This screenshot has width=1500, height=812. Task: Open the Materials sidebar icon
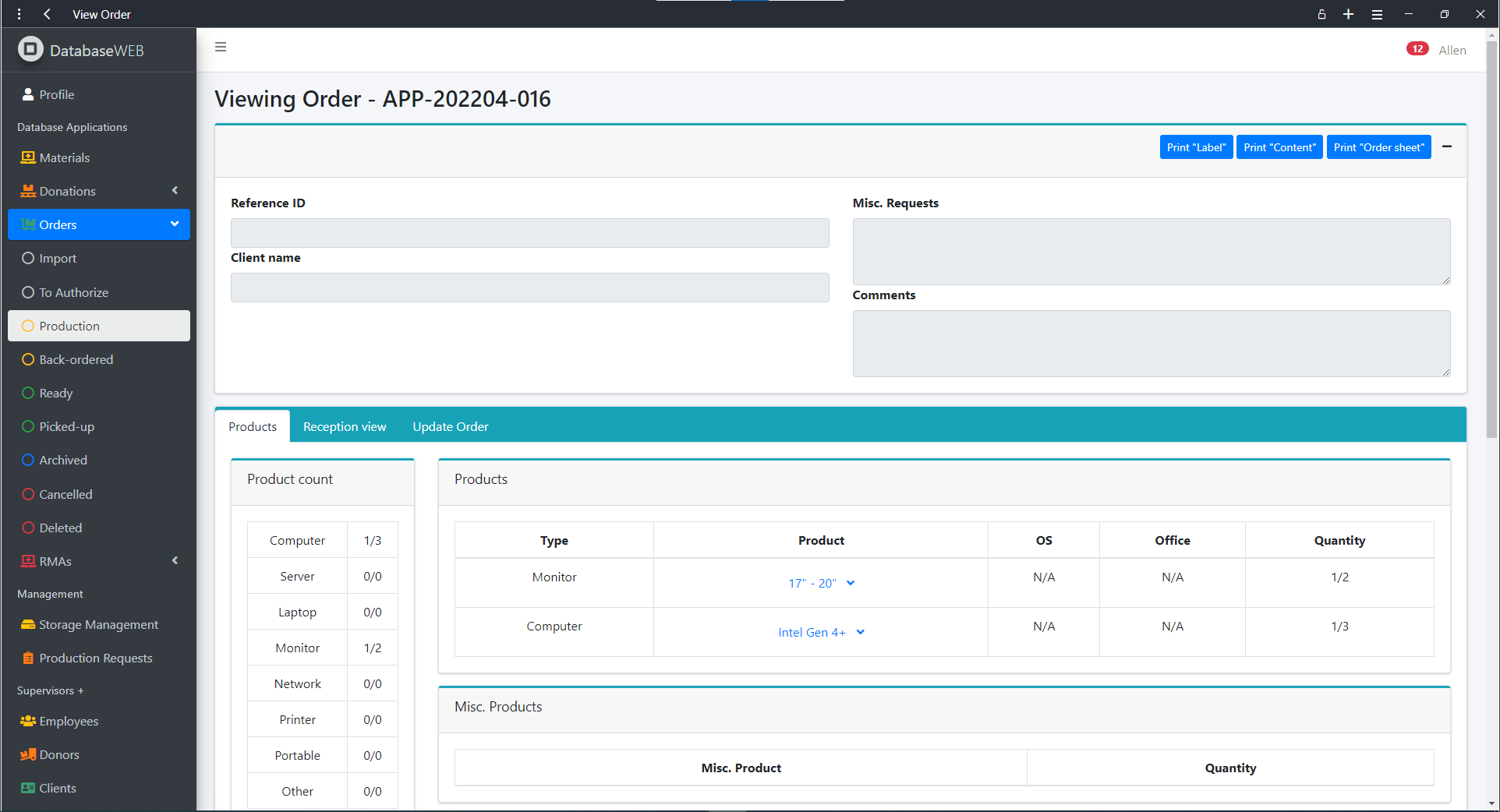(28, 157)
